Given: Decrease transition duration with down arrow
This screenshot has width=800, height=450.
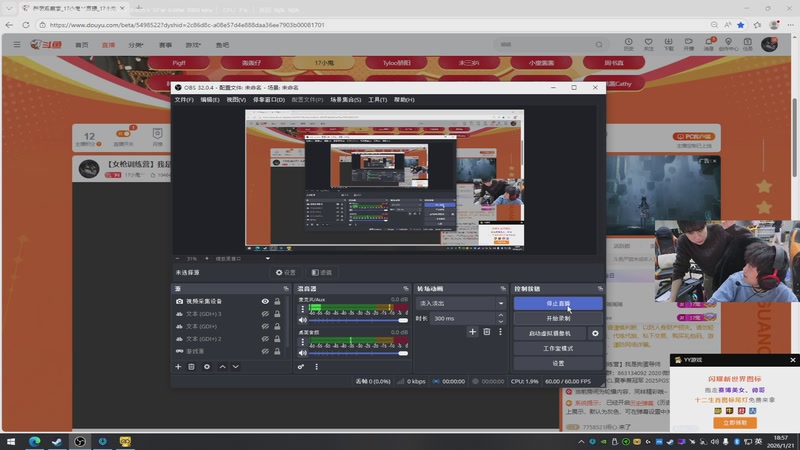Looking at the screenshot, I should (501, 321).
